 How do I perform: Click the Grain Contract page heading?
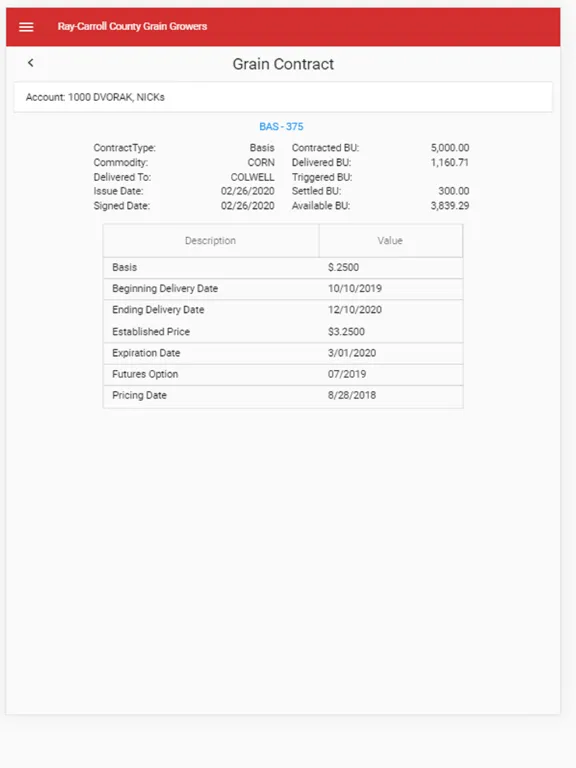click(283, 64)
